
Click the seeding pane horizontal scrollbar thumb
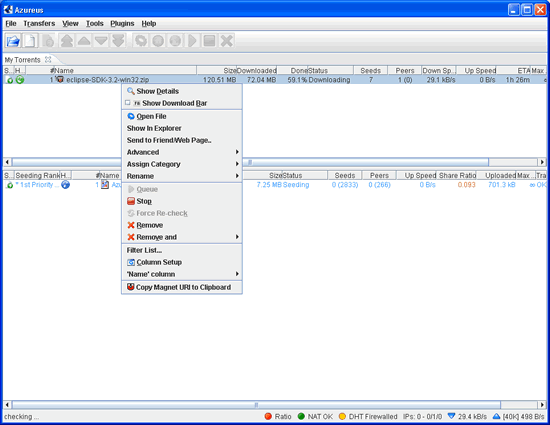256,405
